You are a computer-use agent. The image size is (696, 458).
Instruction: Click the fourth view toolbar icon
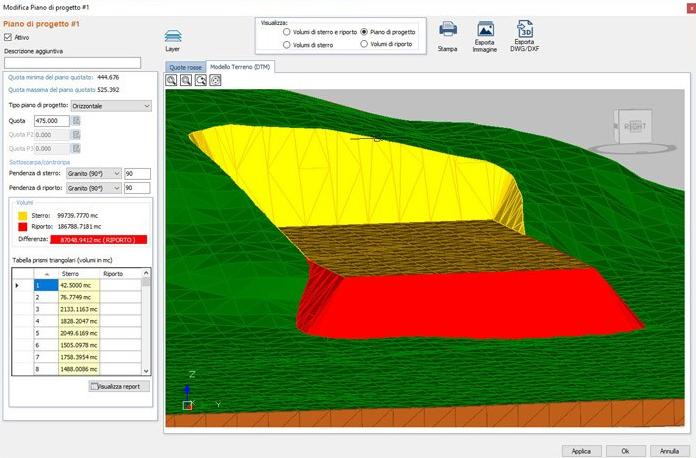pyautogui.click(x=215, y=80)
